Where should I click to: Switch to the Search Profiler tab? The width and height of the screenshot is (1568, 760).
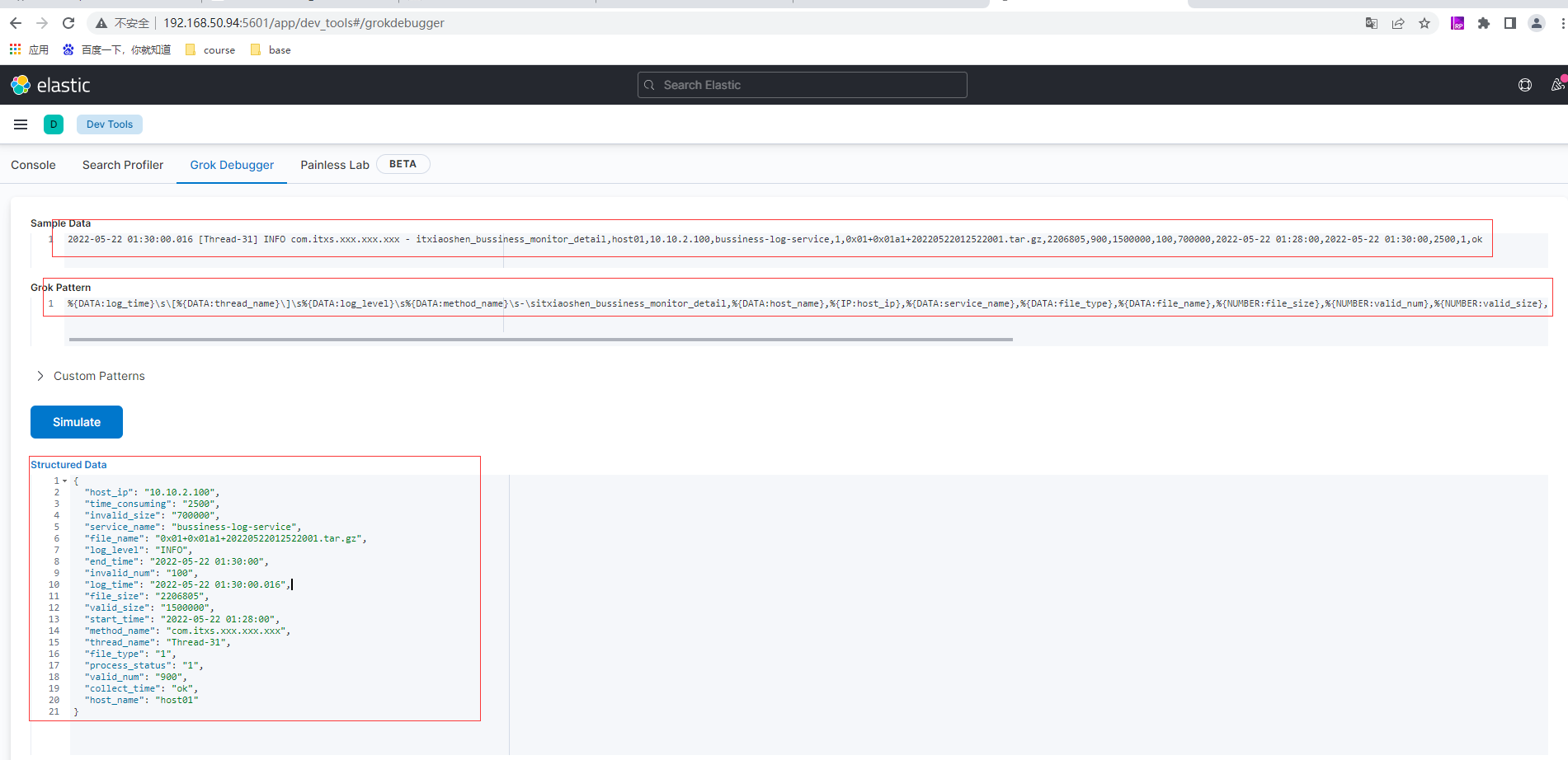coord(123,165)
